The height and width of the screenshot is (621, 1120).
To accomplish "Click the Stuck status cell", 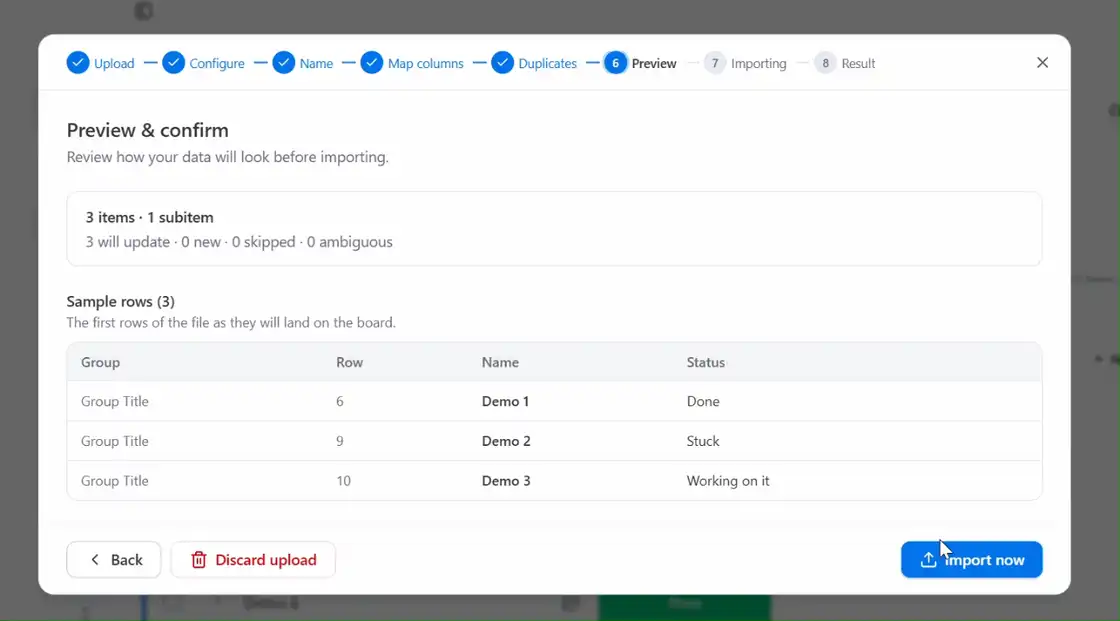I will pos(703,441).
